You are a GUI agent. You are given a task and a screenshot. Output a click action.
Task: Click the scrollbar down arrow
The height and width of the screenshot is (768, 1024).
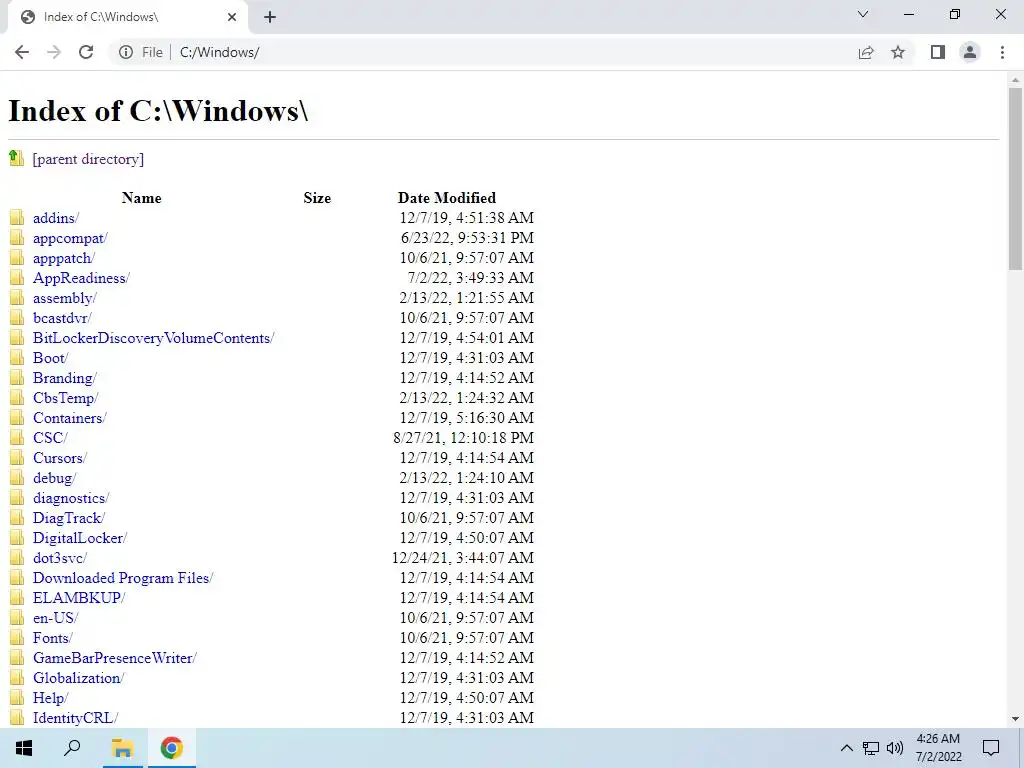coord(1015,720)
